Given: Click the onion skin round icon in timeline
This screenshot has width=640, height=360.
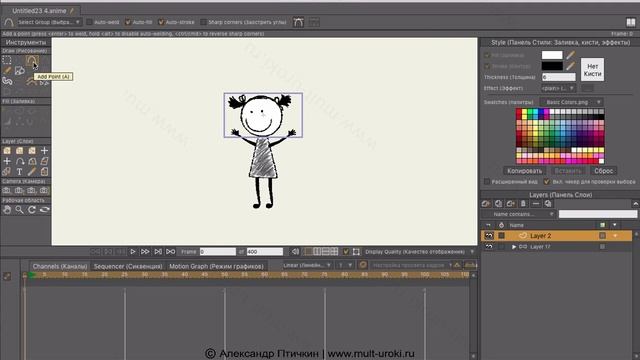Looking at the screenshot, I should coord(362,265).
